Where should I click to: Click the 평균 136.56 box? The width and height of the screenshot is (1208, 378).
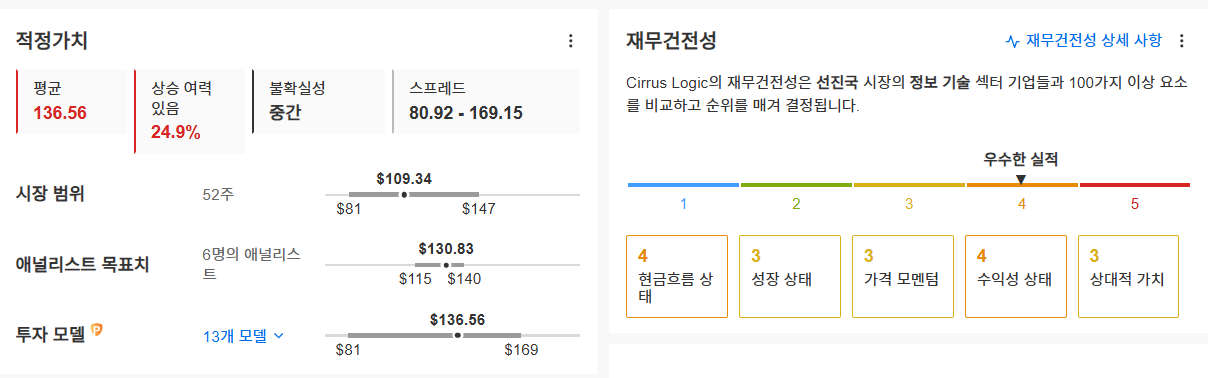pyautogui.click(x=72, y=101)
